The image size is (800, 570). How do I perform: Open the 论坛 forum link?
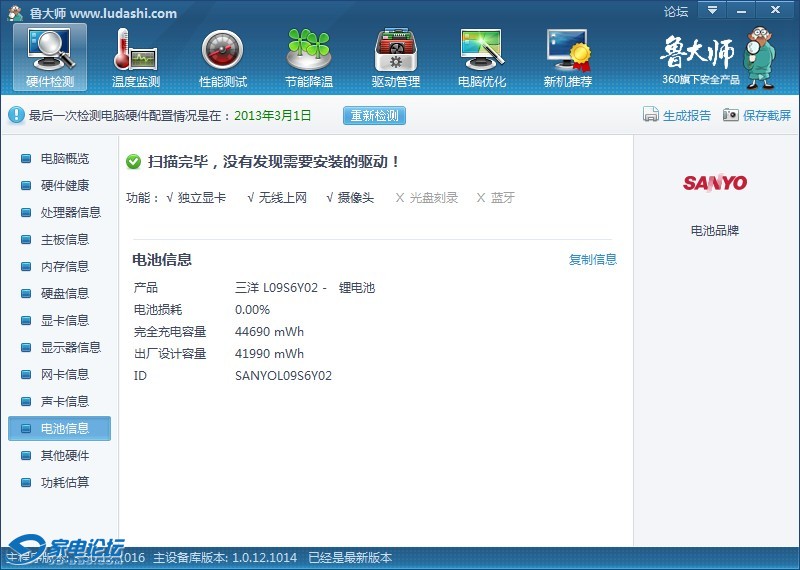(x=676, y=12)
